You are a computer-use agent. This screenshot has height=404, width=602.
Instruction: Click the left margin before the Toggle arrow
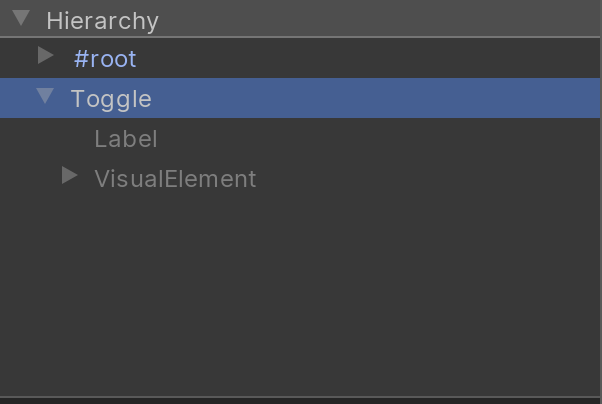coord(15,98)
